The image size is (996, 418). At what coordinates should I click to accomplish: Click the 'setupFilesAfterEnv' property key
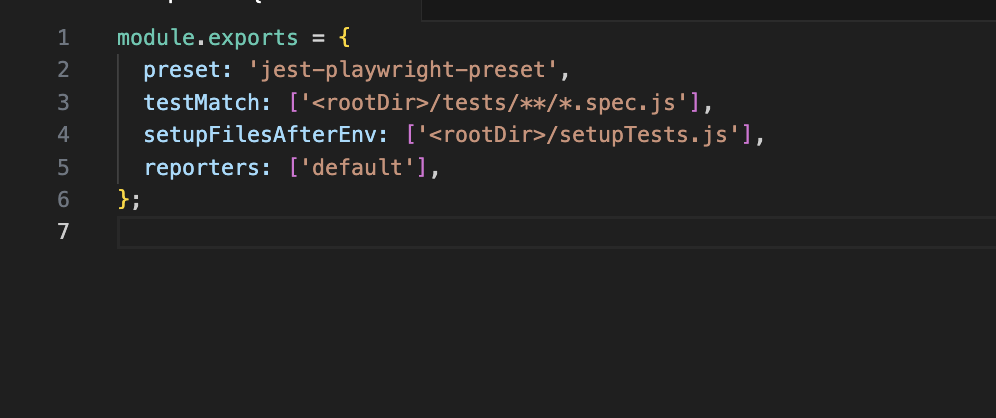coord(260,135)
